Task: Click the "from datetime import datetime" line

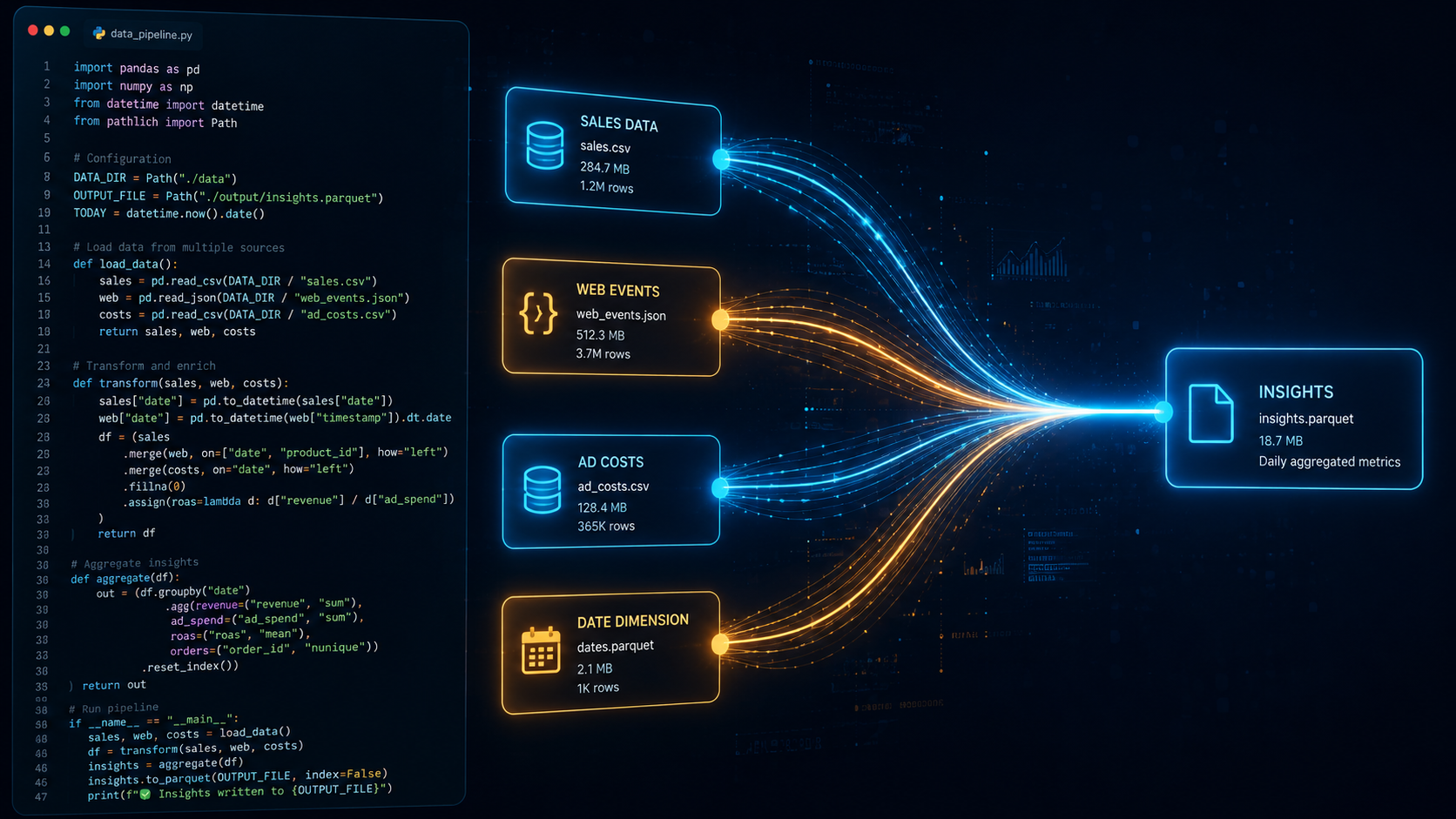Action: point(168,104)
